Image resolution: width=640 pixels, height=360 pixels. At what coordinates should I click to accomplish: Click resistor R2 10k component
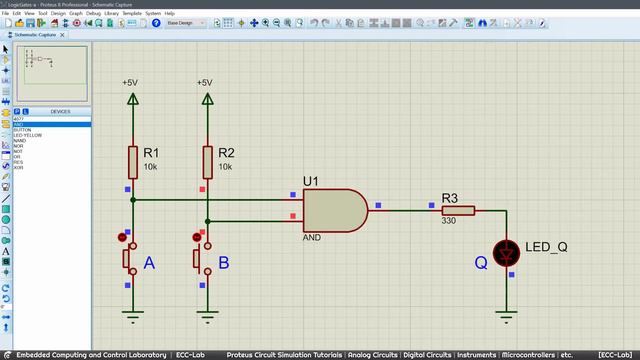coord(207,162)
